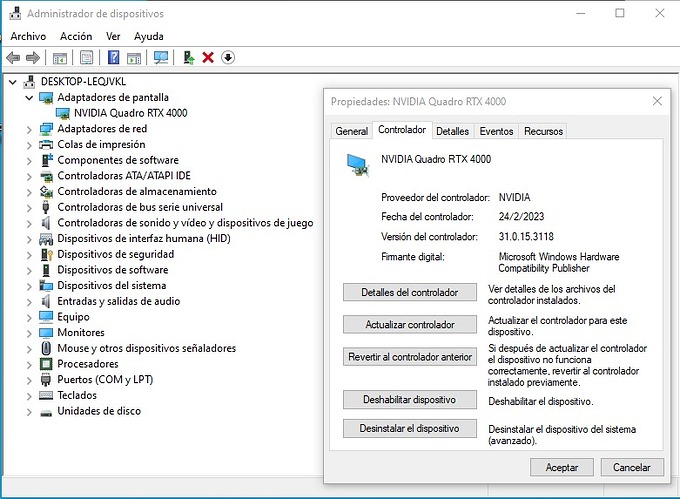Image resolution: width=680 pixels, height=499 pixels.
Task: Click the Teclados keyboard icon
Action: (x=46, y=395)
